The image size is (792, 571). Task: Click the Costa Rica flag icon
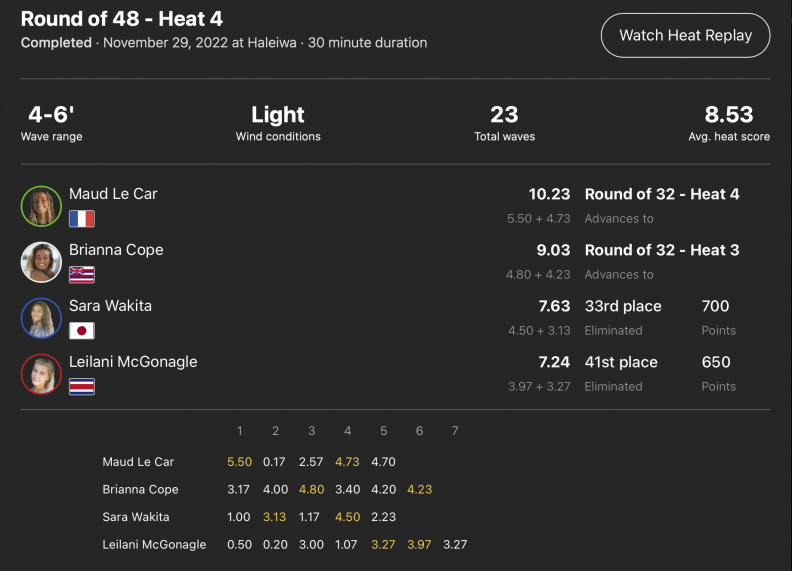81,386
